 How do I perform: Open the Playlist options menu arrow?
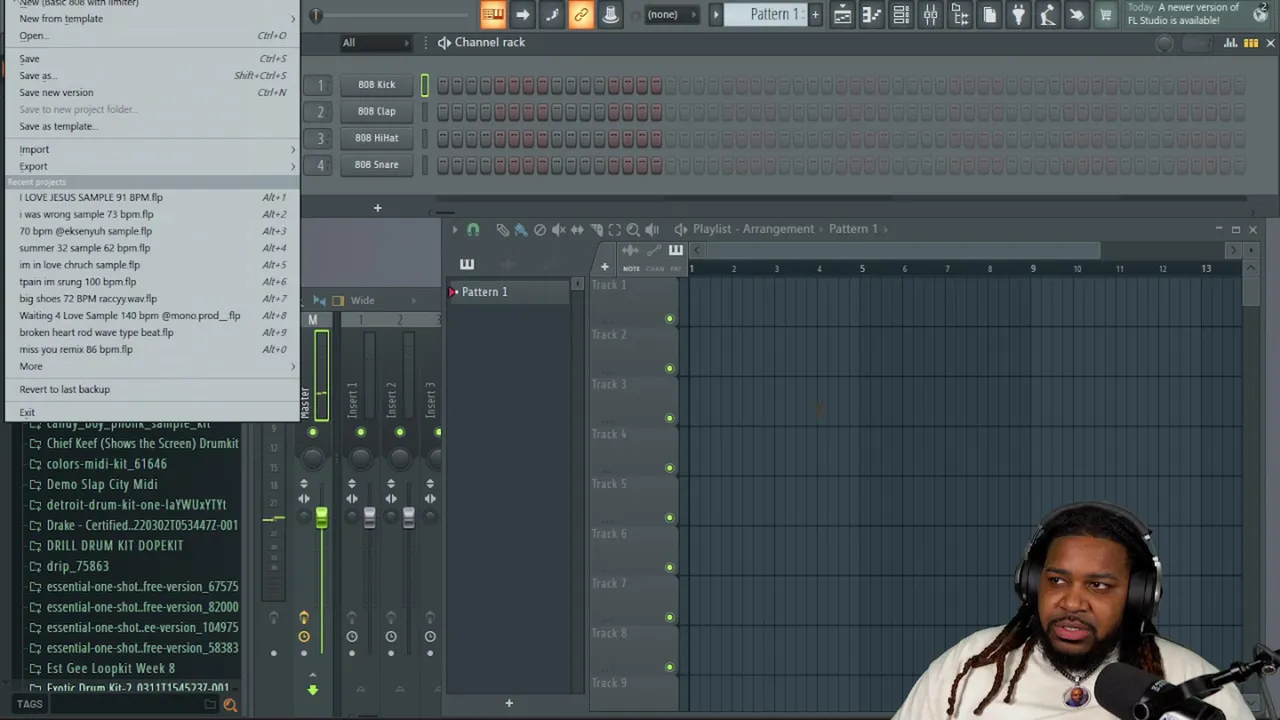455,229
